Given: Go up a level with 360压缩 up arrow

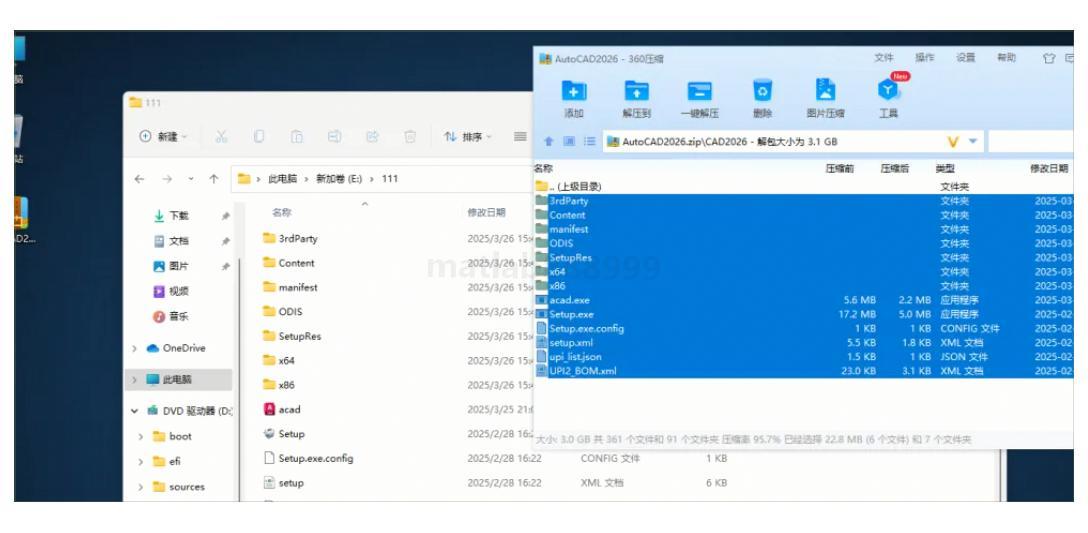Looking at the screenshot, I should 548,142.
